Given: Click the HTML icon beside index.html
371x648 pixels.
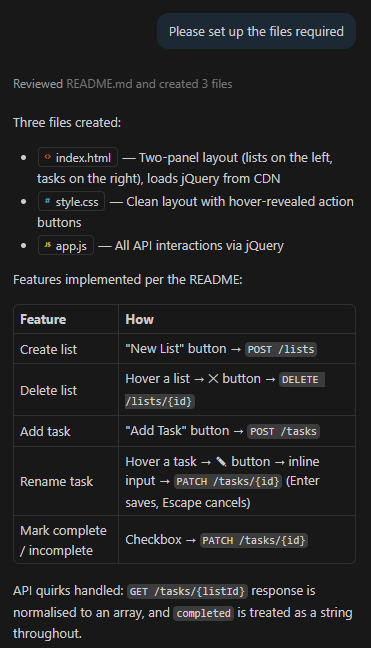Looking at the screenshot, I should 48,157.
